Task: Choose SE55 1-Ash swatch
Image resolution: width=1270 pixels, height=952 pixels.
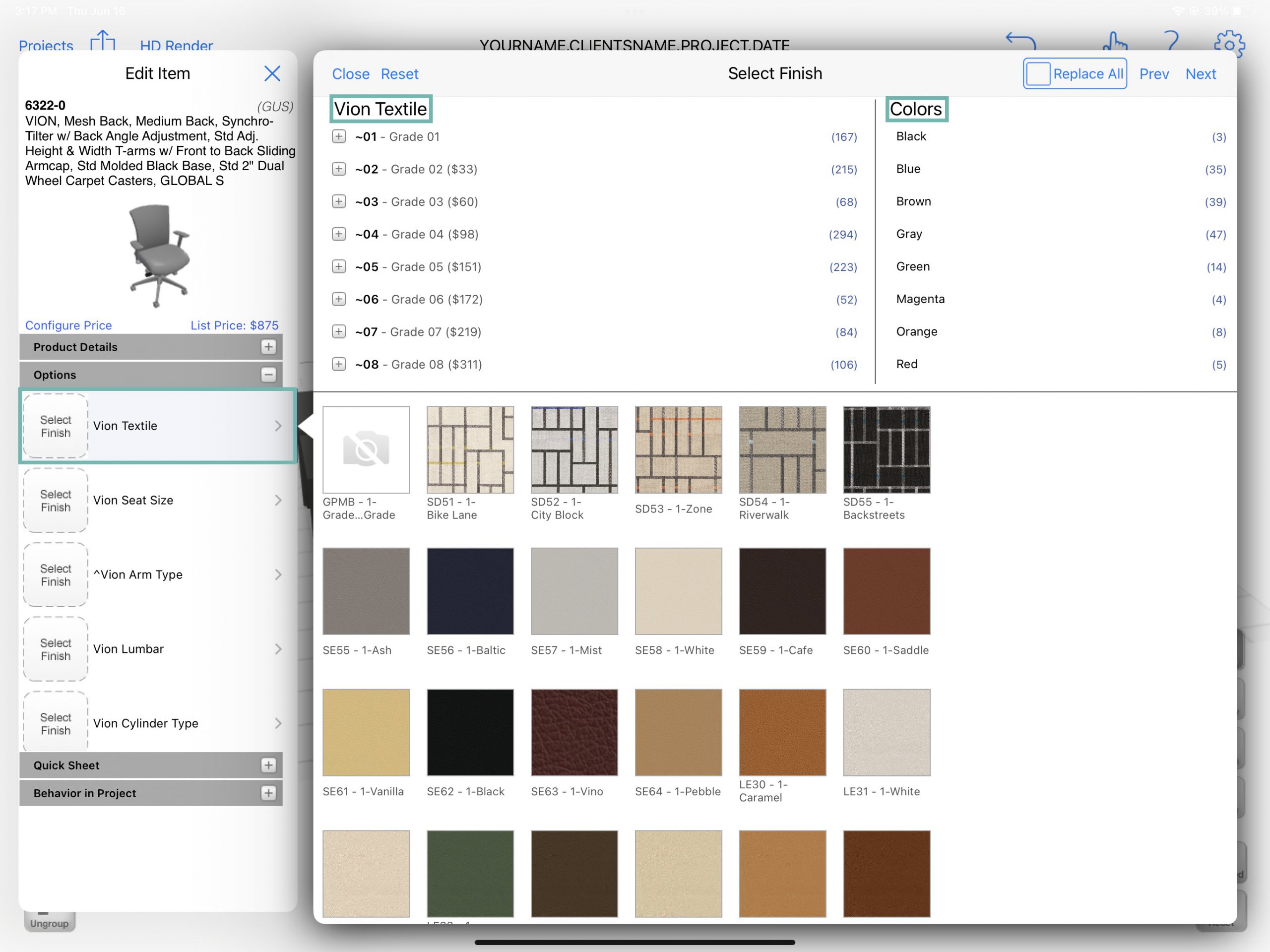Action: [366, 591]
